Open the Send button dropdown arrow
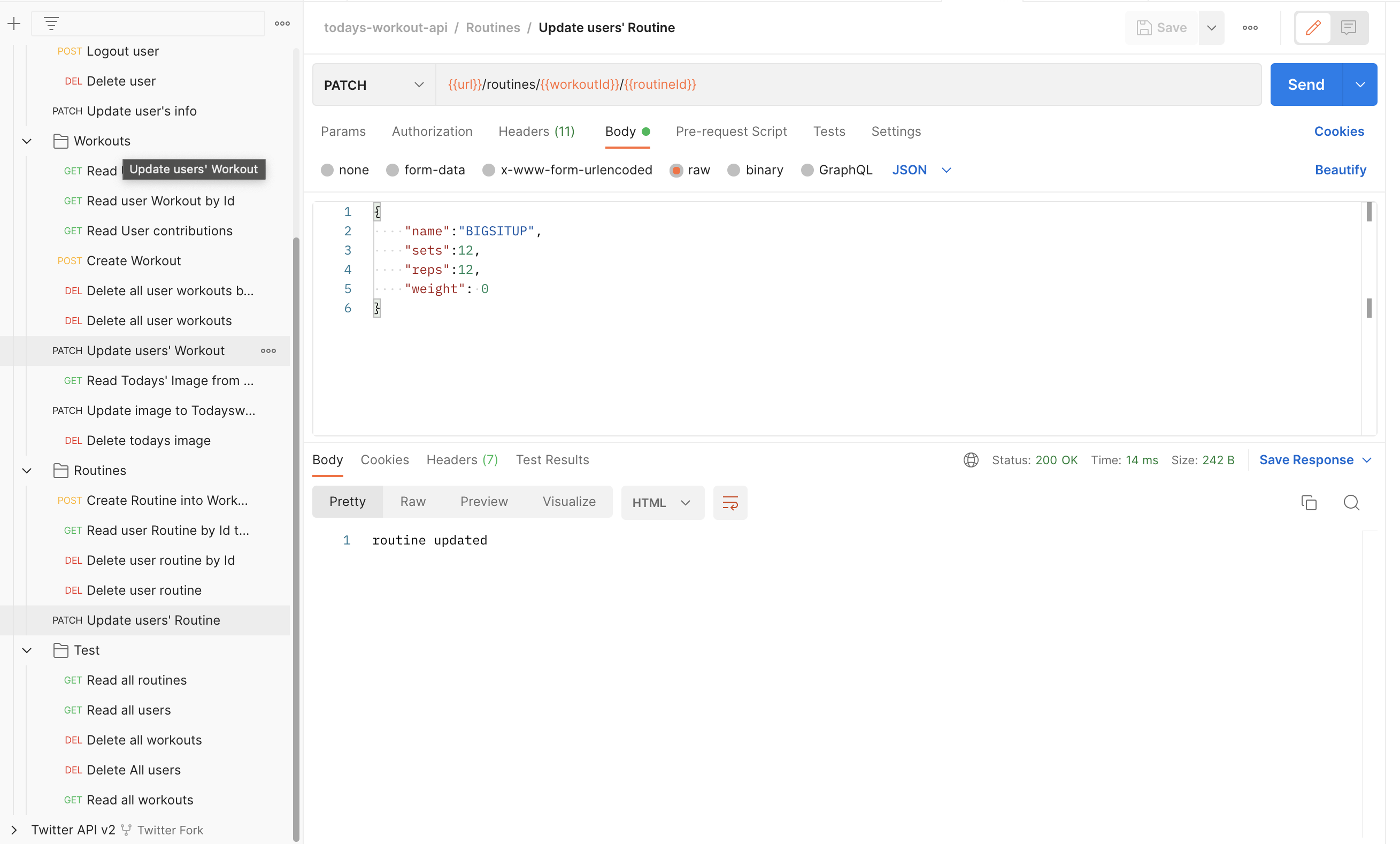The height and width of the screenshot is (844, 1400). click(1360, 84)
